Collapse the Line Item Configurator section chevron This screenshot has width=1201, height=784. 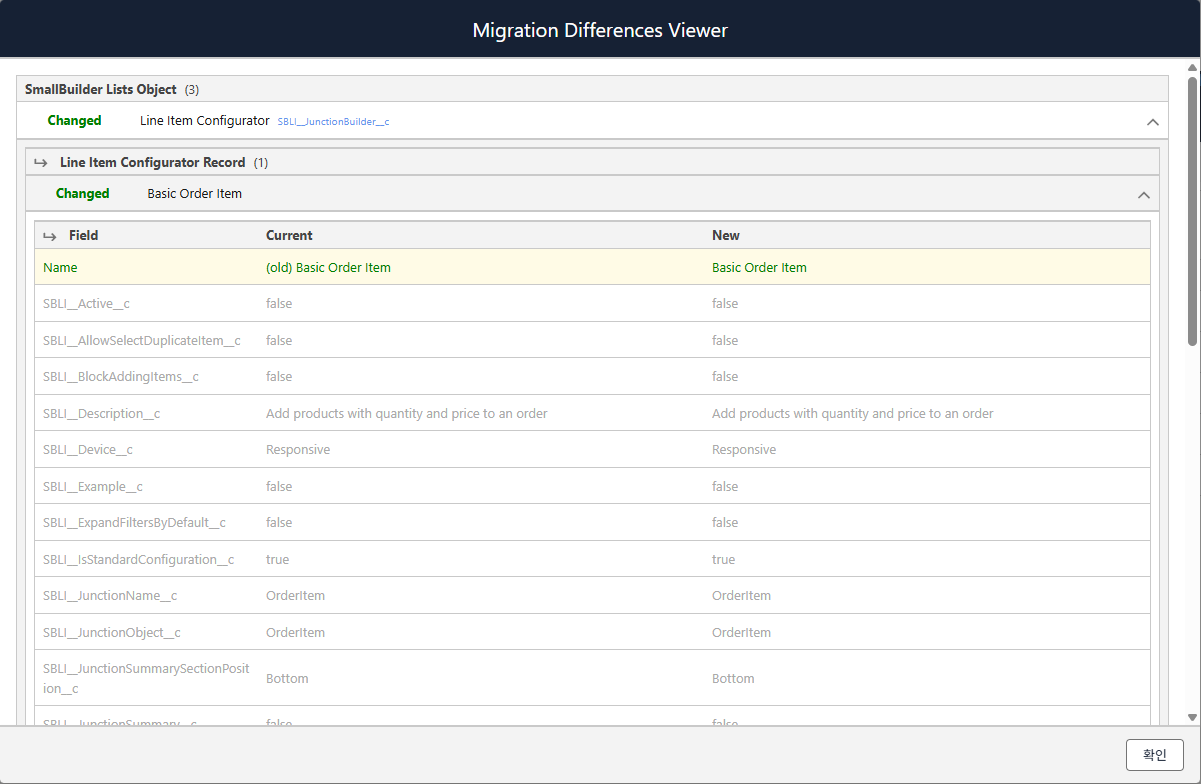coord(1152,122)
